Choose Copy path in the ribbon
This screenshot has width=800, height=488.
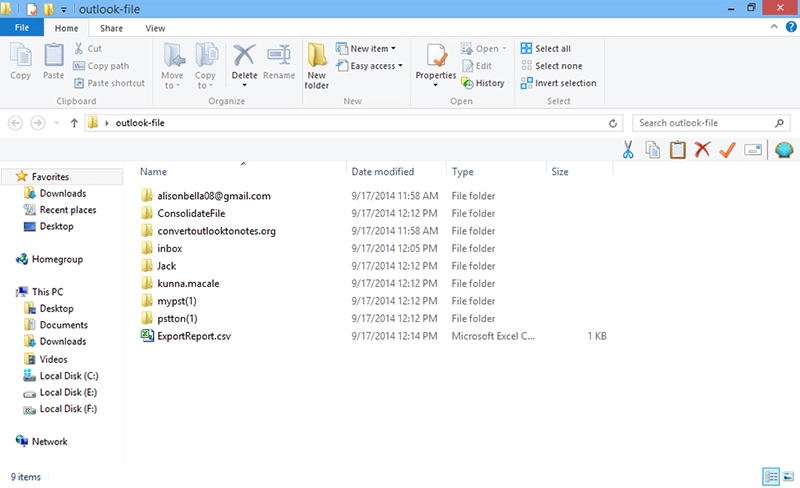tap(101, 66)
